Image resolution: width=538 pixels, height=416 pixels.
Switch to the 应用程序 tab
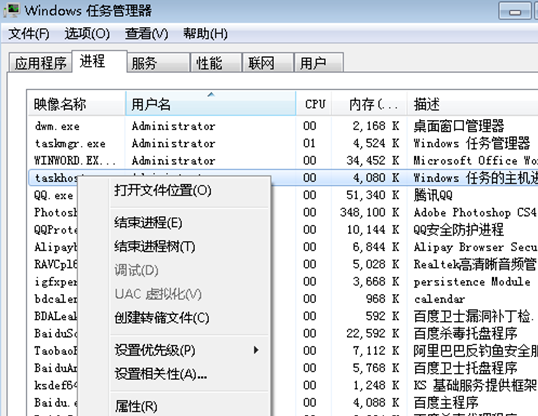pos(40,63)
